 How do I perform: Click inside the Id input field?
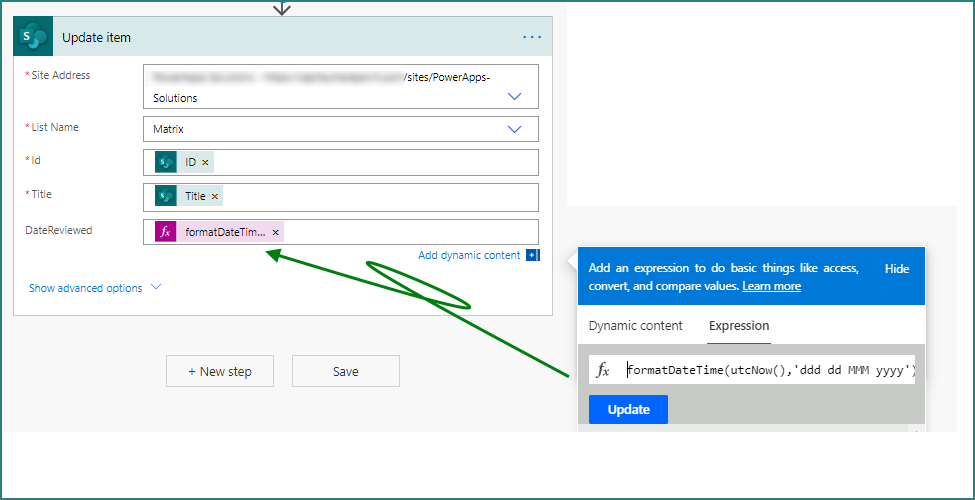[x=341, y=163]
